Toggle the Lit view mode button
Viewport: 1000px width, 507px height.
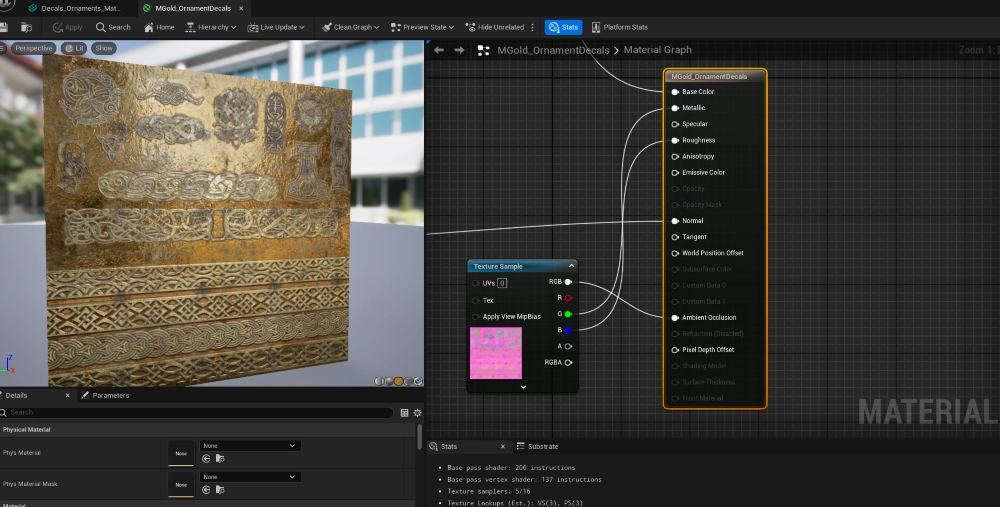pyautogui.click(x=74, y=48)
